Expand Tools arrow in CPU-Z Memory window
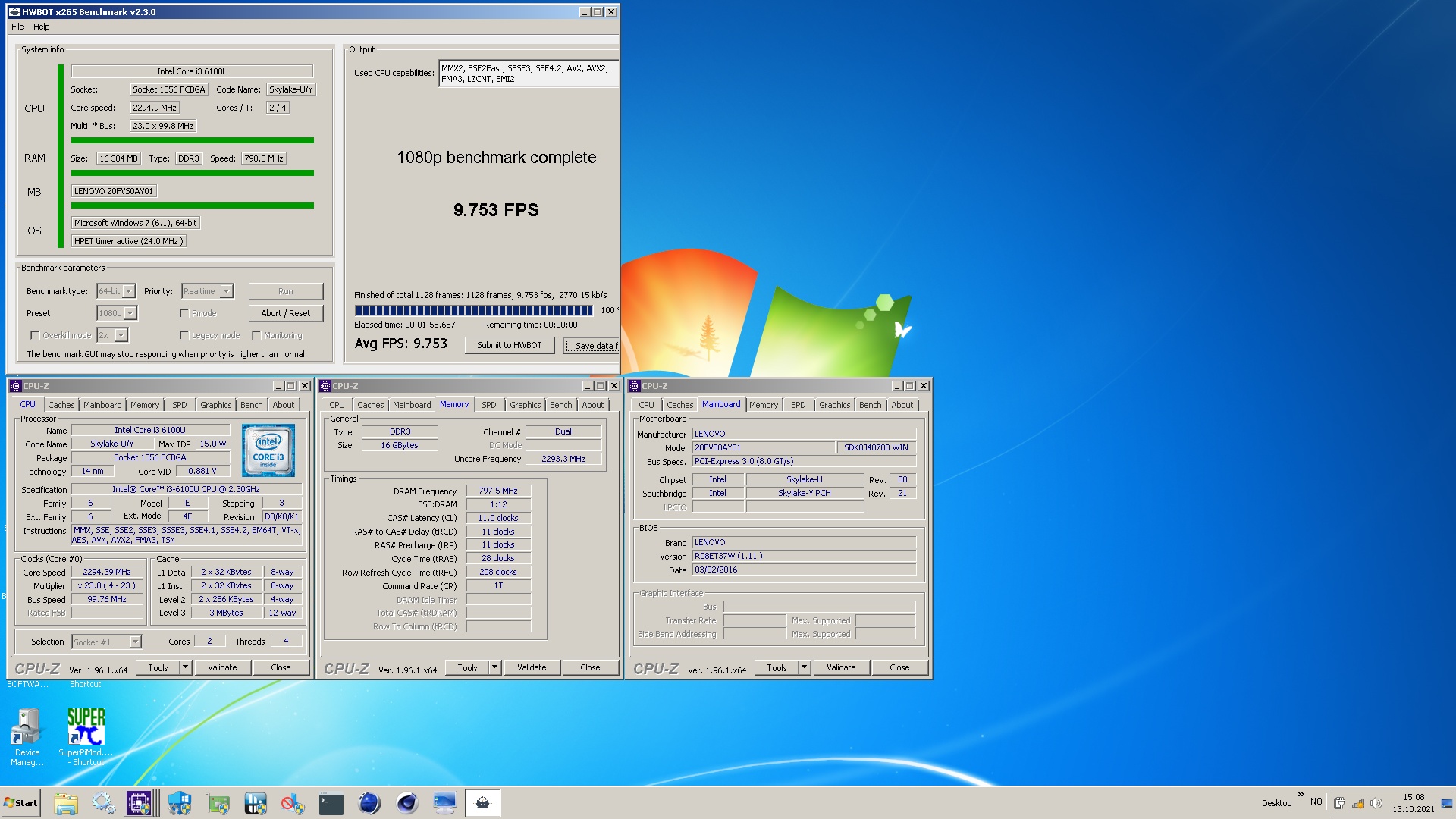The image size is (1456, 819). point(494,667)
